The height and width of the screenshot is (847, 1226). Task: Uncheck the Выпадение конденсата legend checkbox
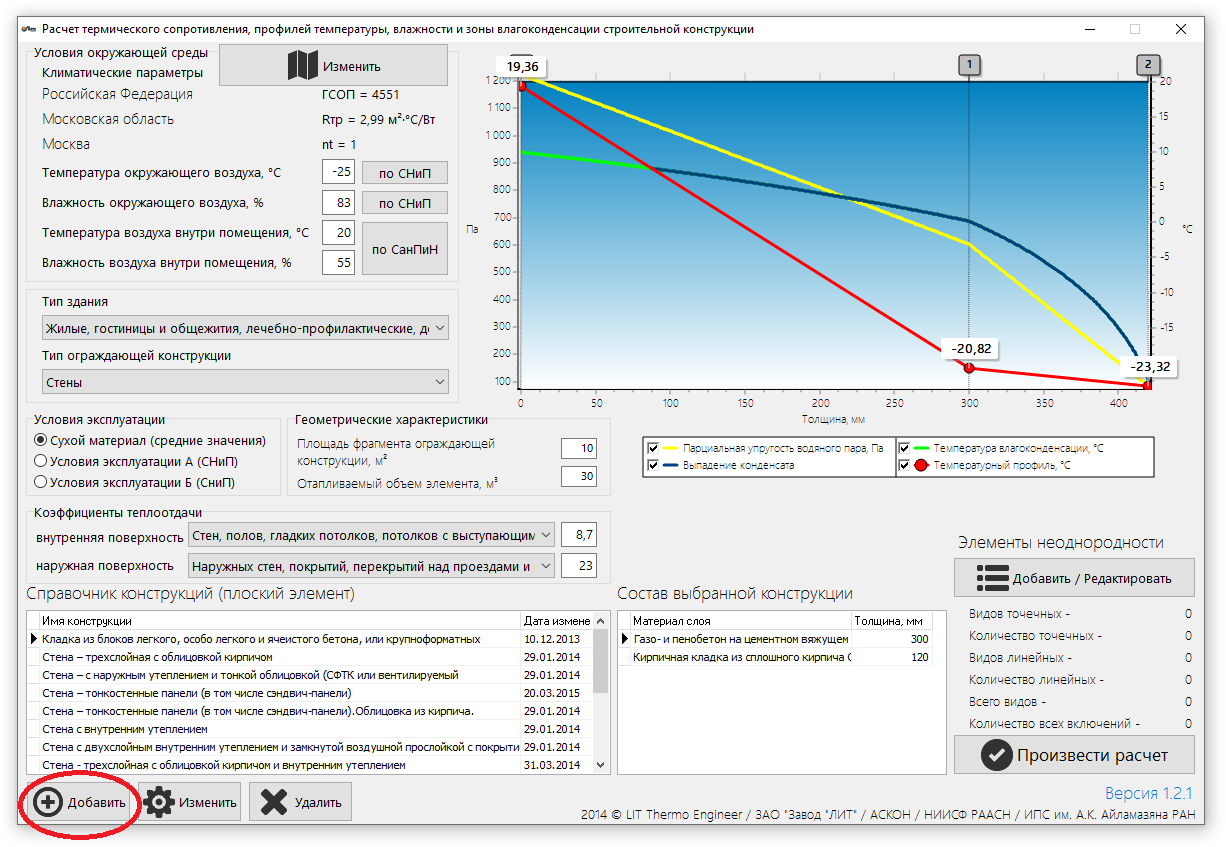pos(653,465)
